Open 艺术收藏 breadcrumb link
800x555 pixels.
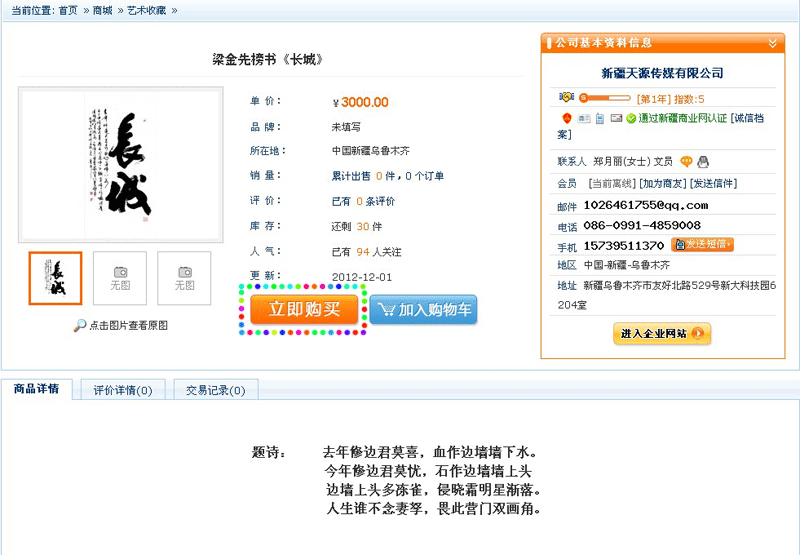pos(147,10)
